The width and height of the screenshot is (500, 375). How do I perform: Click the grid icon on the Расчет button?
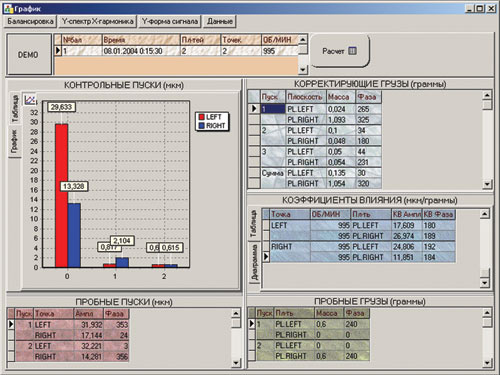(x=352, y=51)
